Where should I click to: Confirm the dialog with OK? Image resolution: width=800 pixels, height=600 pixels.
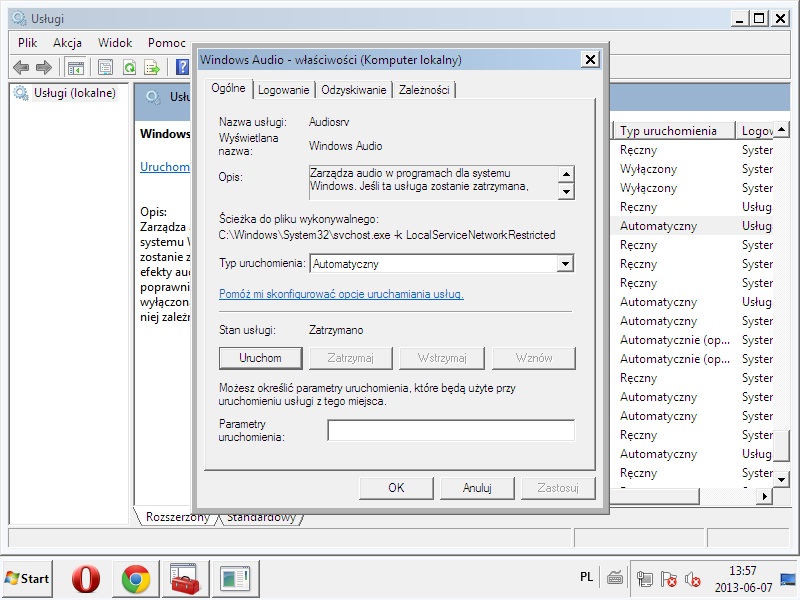pyautogui.click(x=396, y=488)
